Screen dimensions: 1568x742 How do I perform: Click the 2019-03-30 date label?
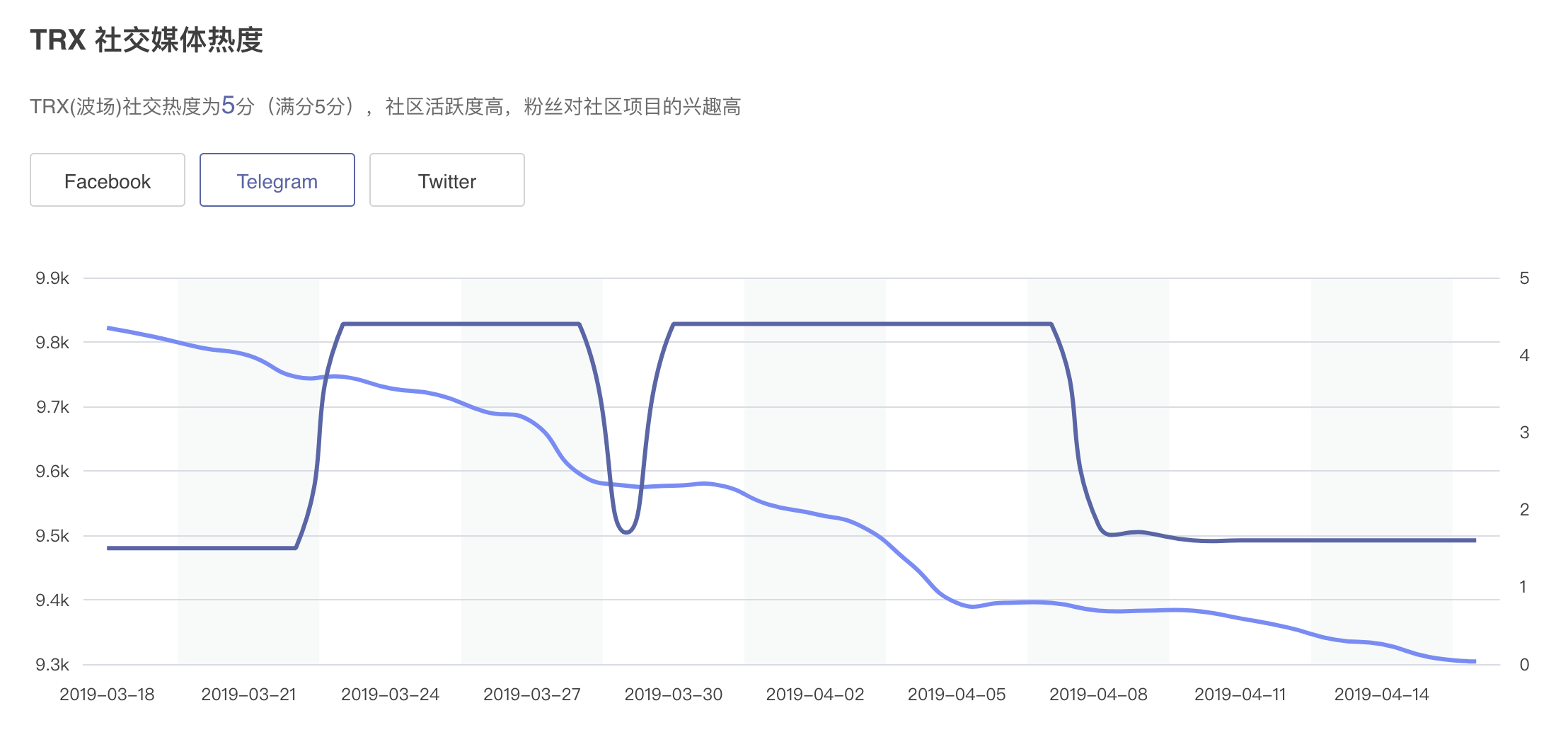(x=674, y=695)
